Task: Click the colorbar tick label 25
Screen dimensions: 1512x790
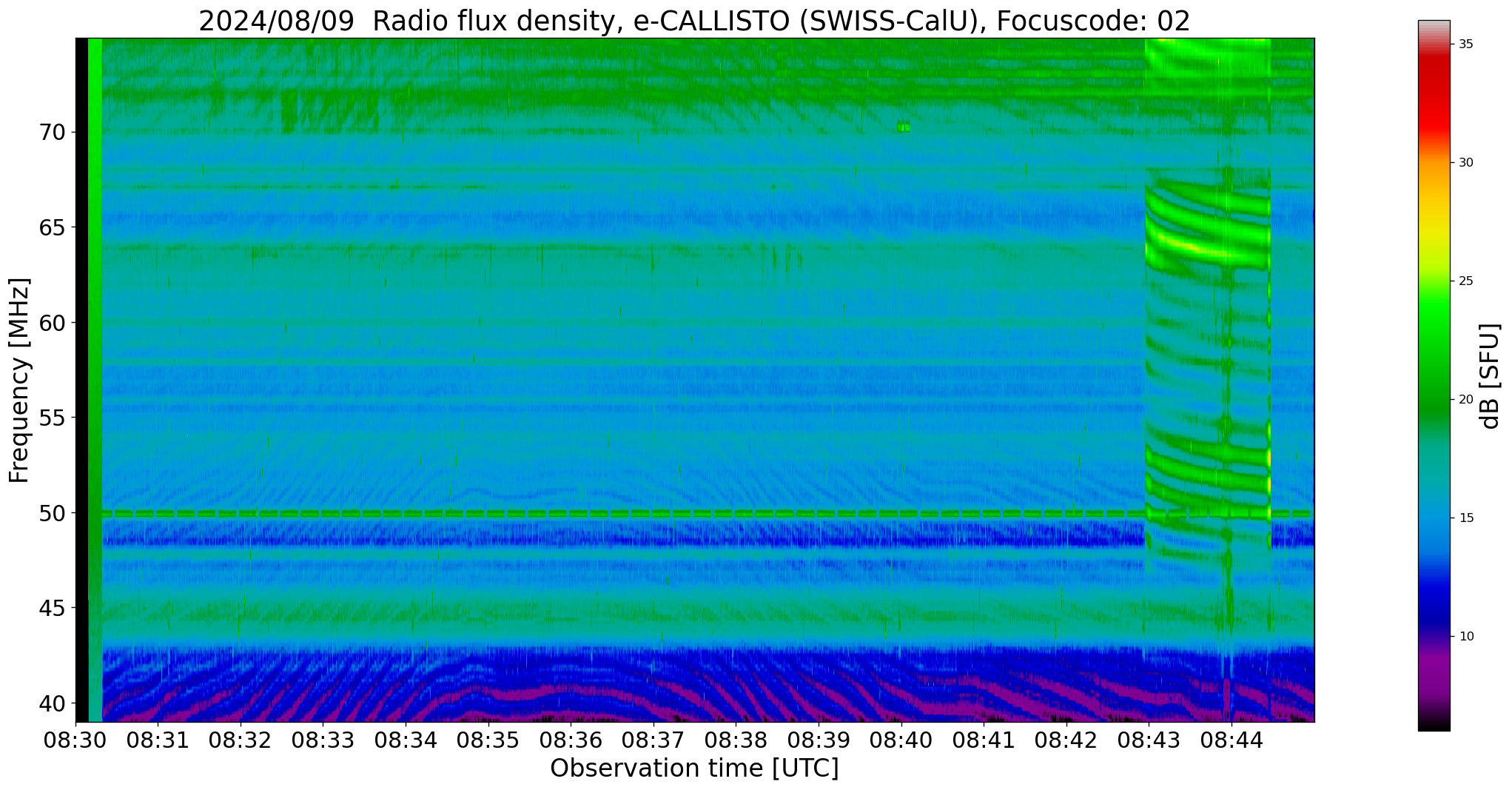Action: coord(1465,281)
